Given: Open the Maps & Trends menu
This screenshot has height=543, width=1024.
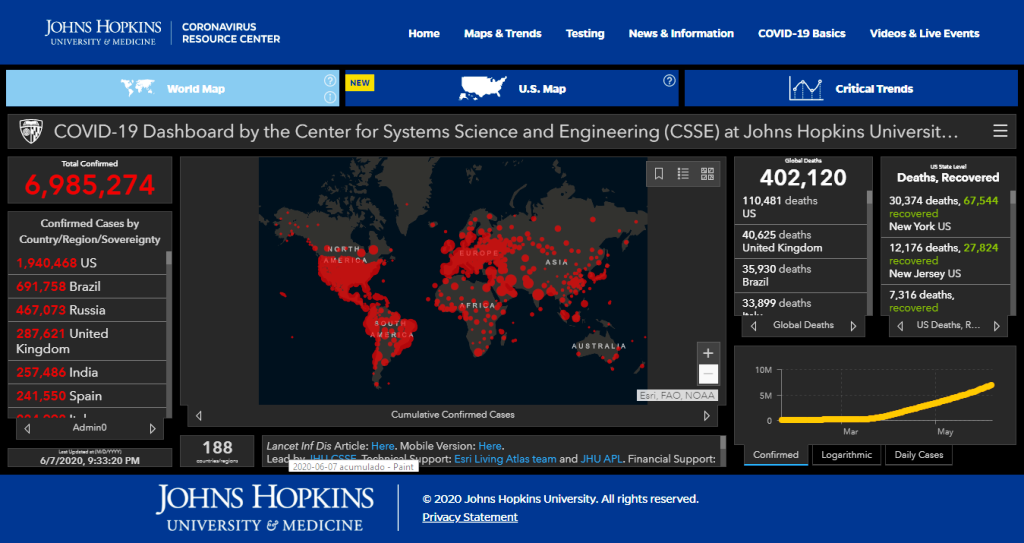Looking at the screenshot, I should pos(503,33).
